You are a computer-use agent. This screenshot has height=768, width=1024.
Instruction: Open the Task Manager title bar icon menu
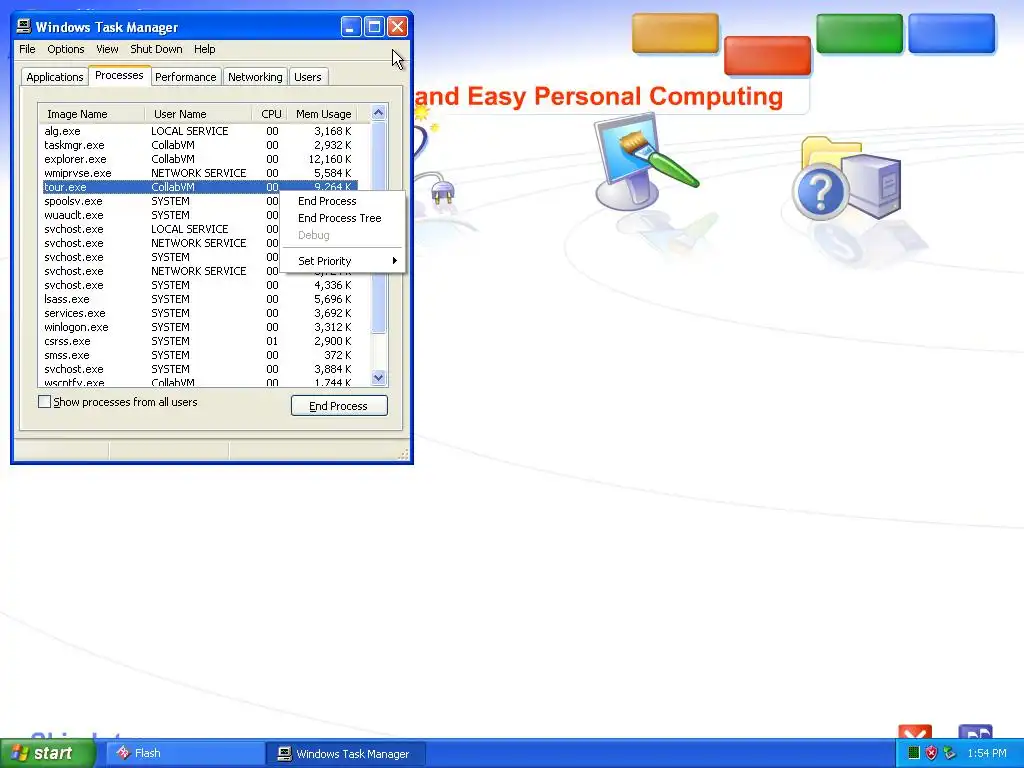[24, 26]
